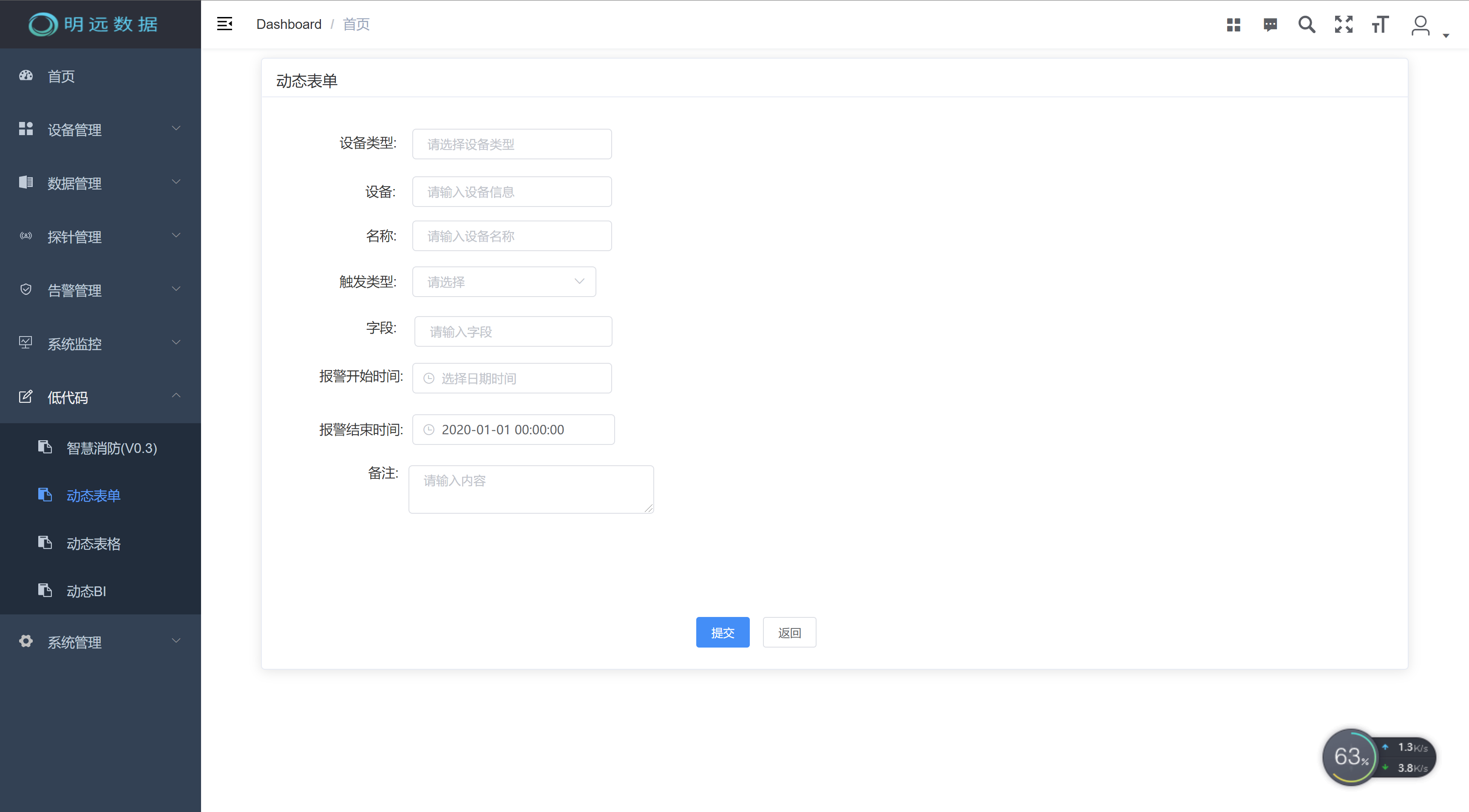Click clock icon in 报警开始时间 field

coord(429,379)
